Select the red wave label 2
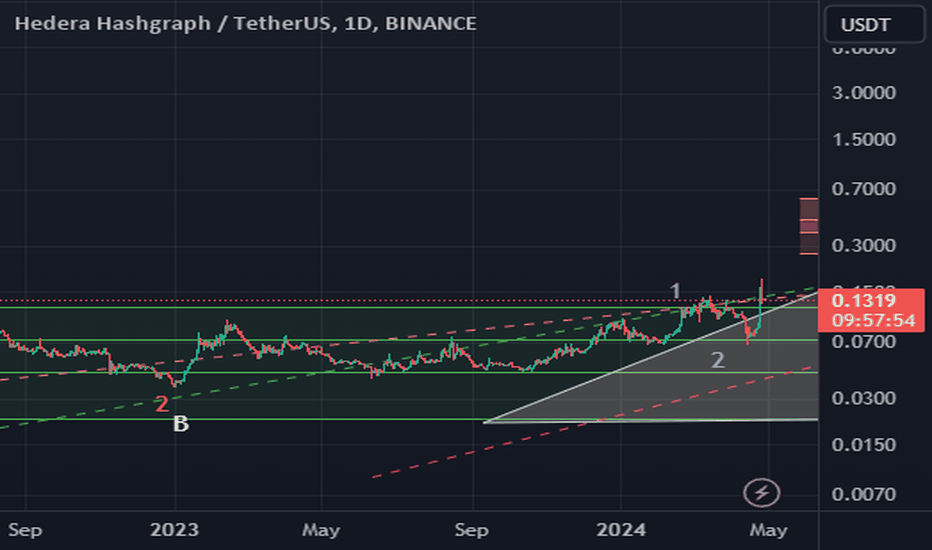 162,404
